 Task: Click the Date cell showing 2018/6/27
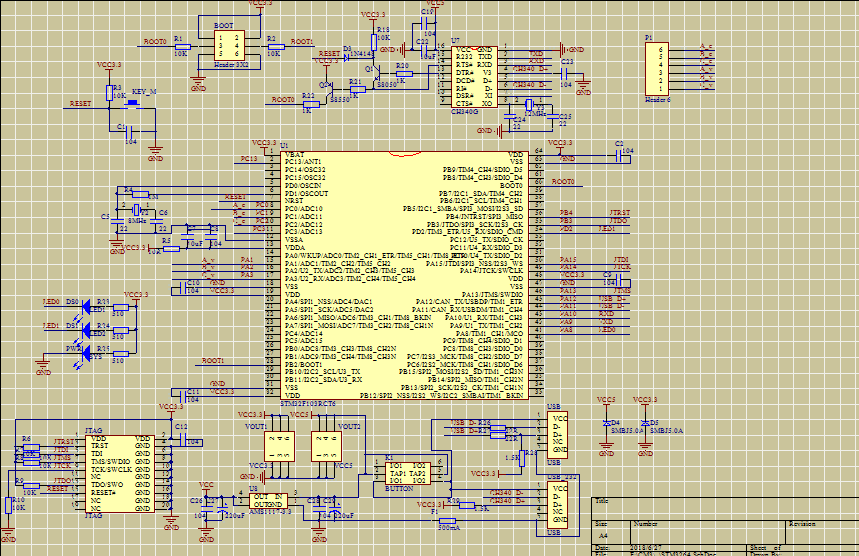(670, 548)
